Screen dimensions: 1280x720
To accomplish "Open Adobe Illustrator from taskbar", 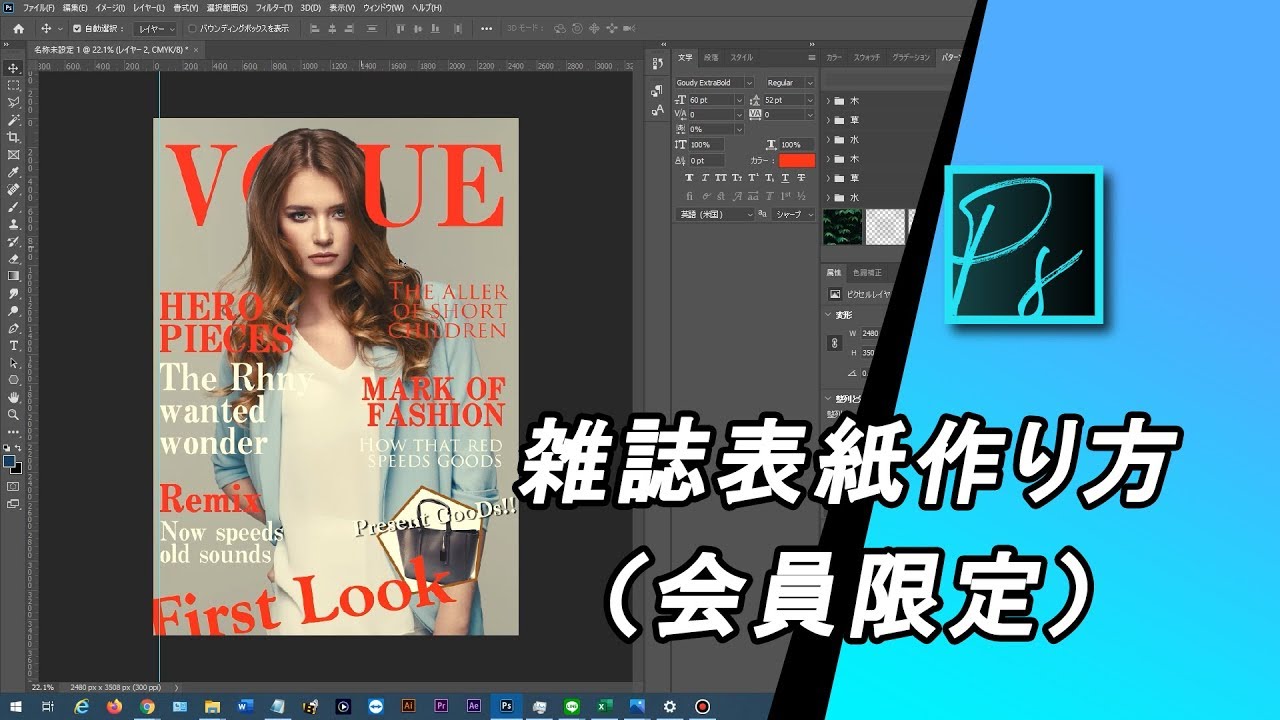I will pos(408,706).
